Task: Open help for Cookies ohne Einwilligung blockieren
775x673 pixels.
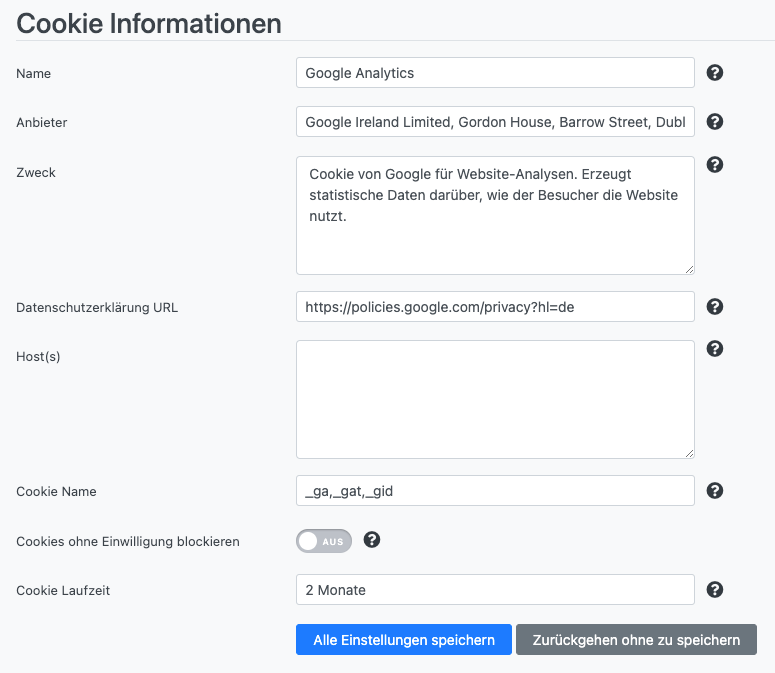Action: 372,540
